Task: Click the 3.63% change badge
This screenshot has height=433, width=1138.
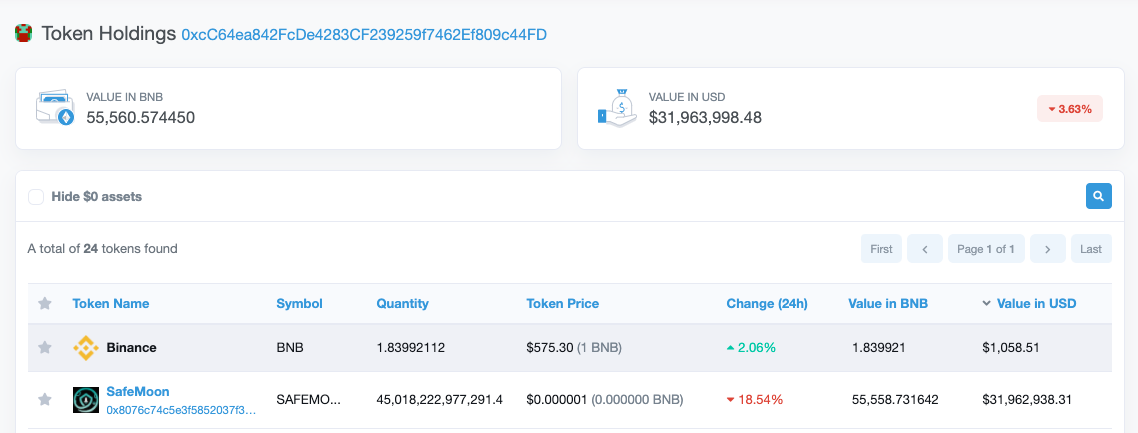Action: click(x=1070, y=109)
